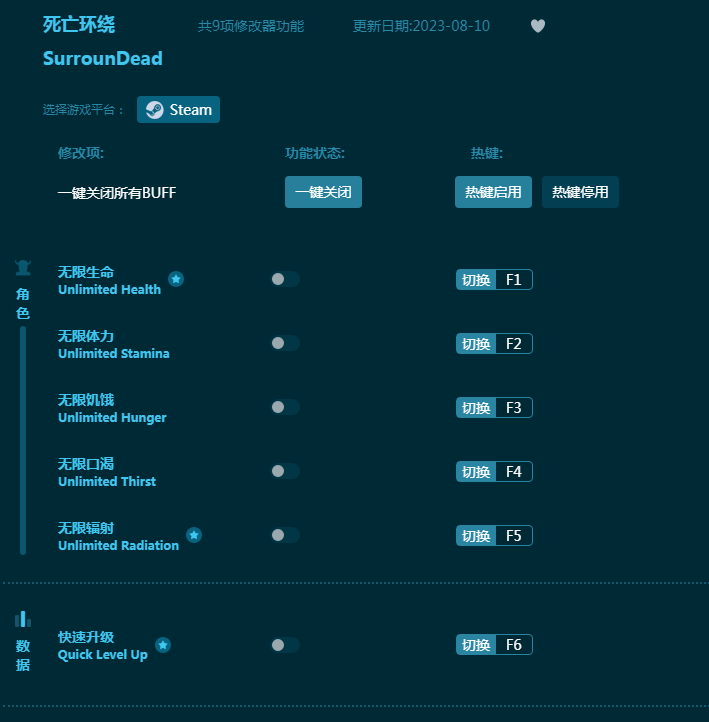Click the 功能状态 column header

(x=315, y=153)
